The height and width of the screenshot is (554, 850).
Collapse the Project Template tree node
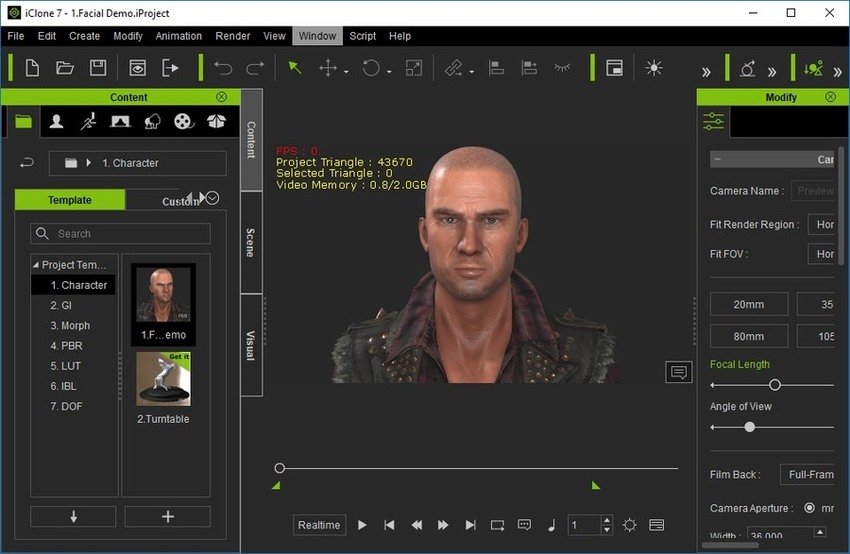[36, 265]
